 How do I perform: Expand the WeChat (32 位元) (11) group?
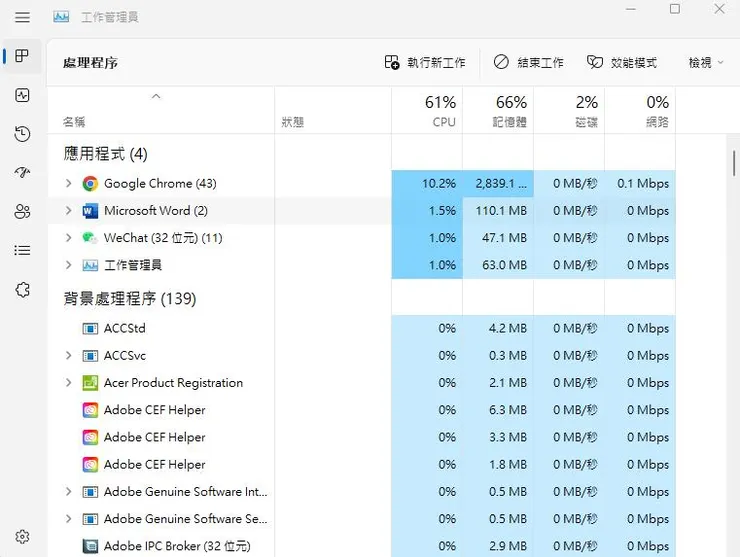tap(68, 238)
